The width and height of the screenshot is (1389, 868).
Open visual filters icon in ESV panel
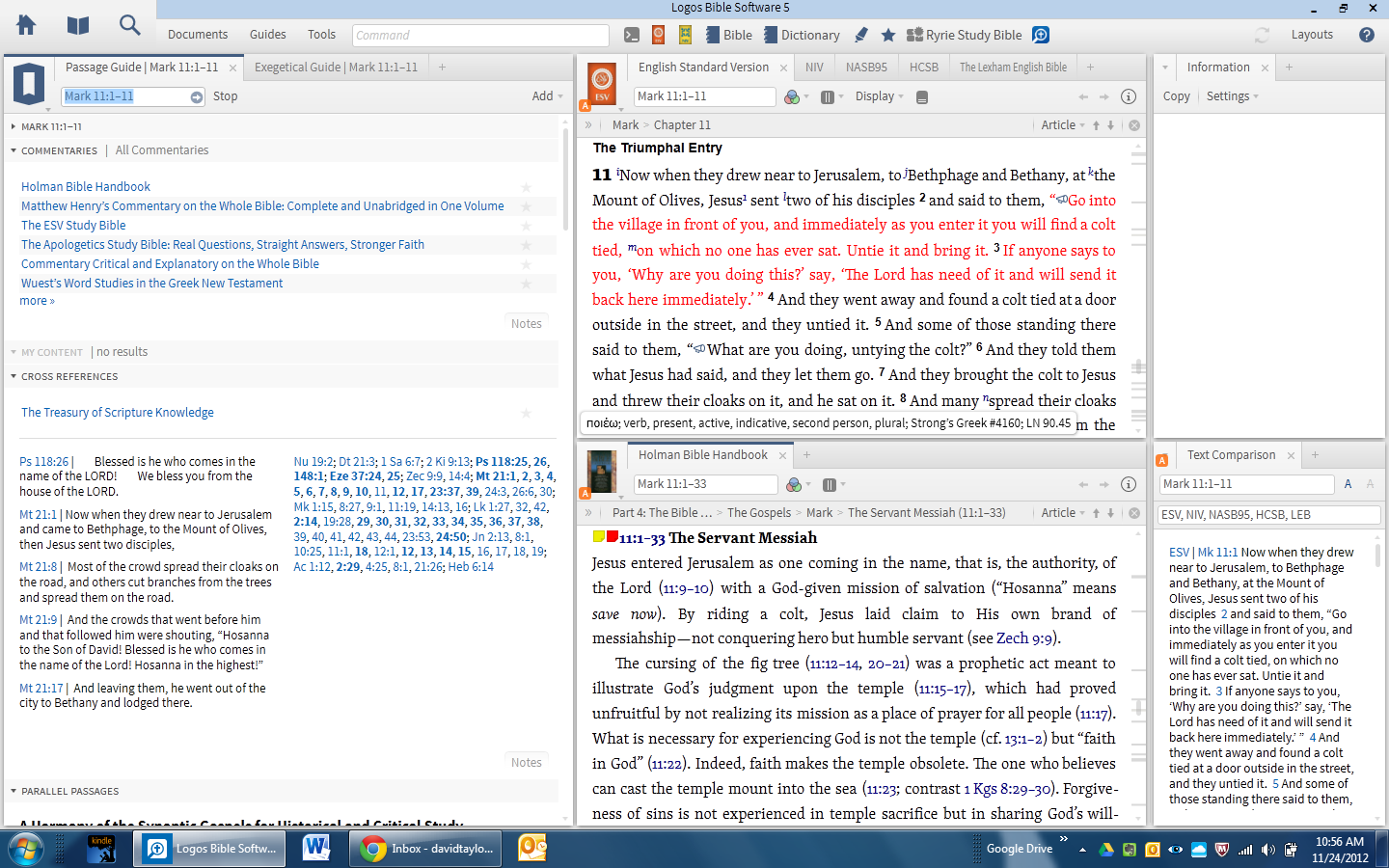(792, 96)
